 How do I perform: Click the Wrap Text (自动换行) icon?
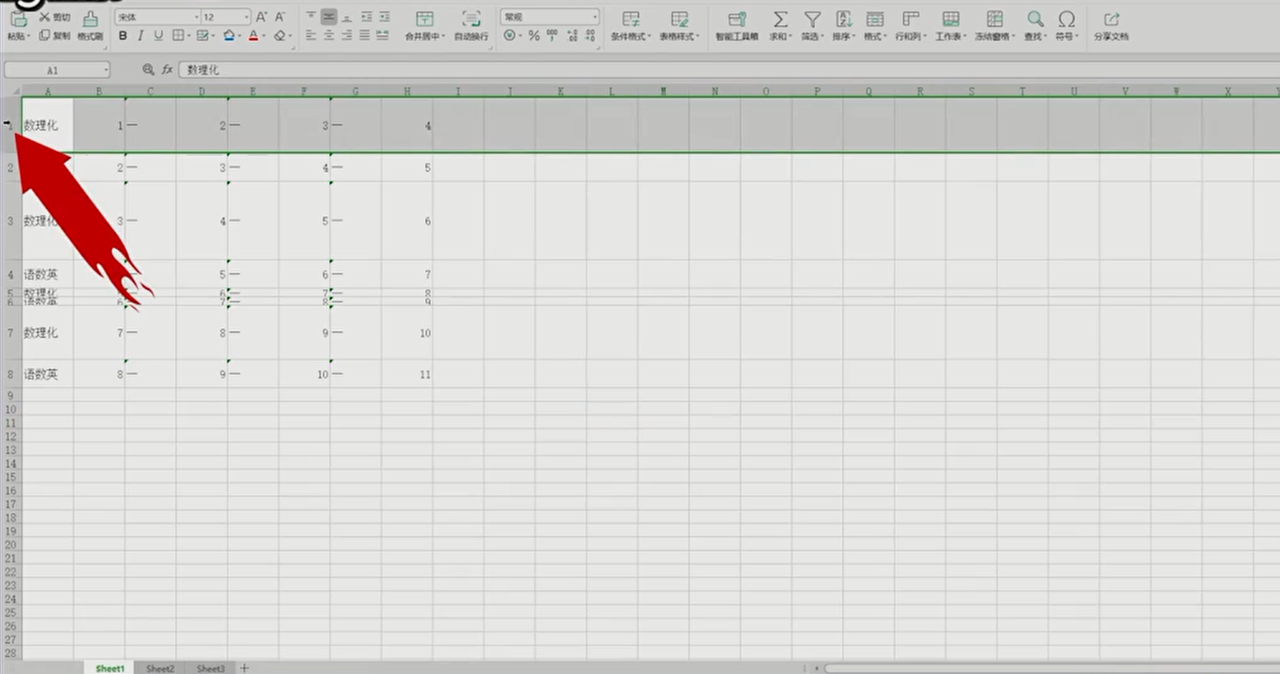click(x=471, y=19)
